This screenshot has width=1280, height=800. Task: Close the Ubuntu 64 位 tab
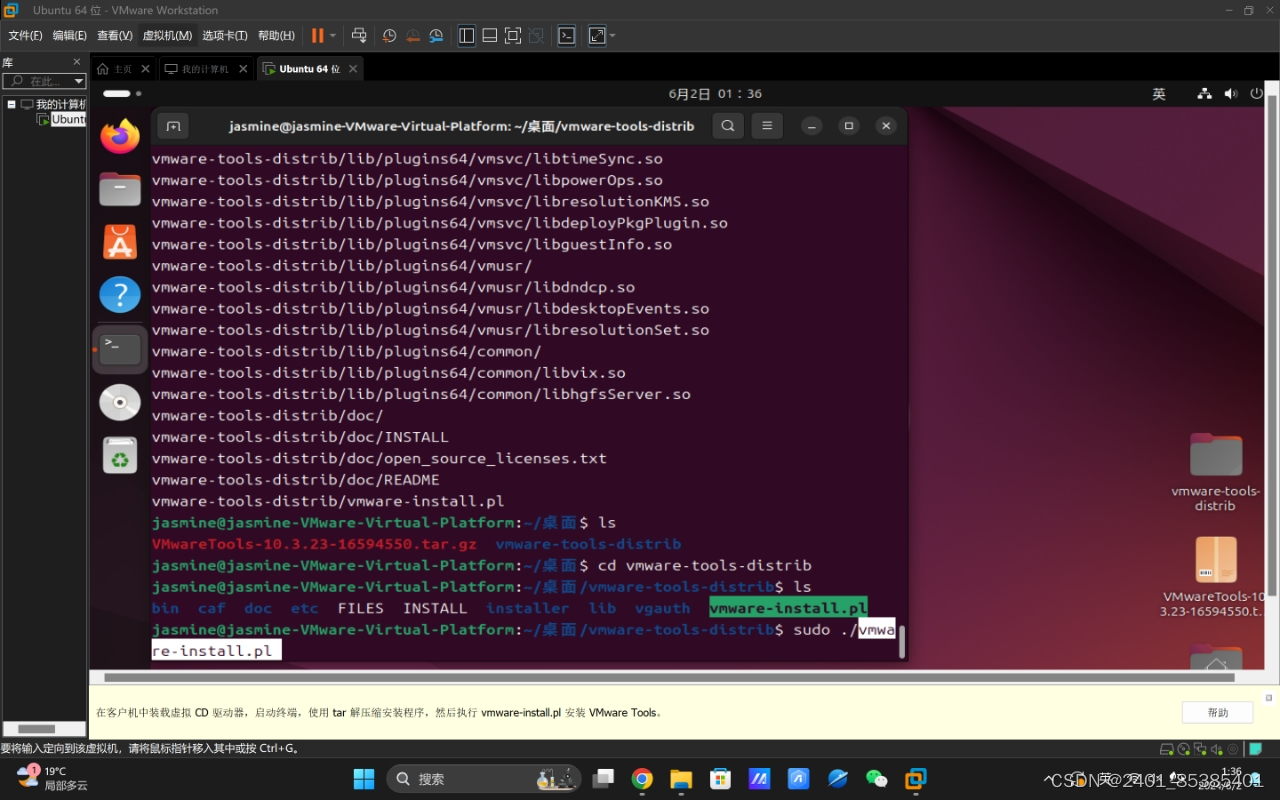coord(352,69)
